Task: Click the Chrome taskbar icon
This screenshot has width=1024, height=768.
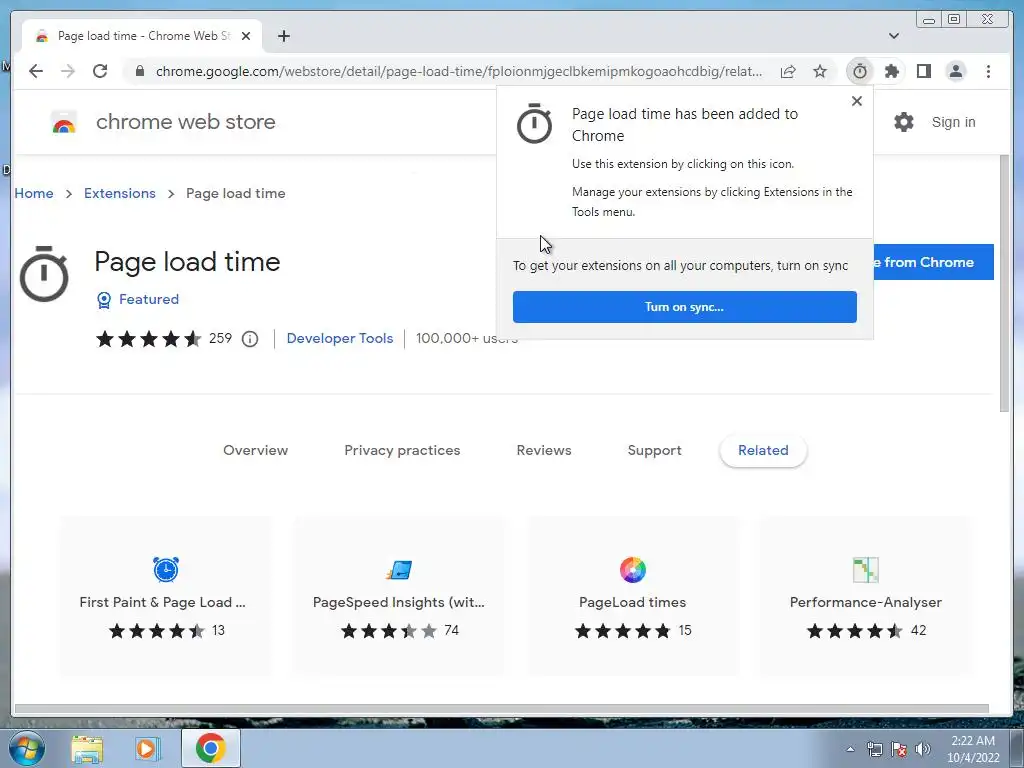Action: point(210,748)
